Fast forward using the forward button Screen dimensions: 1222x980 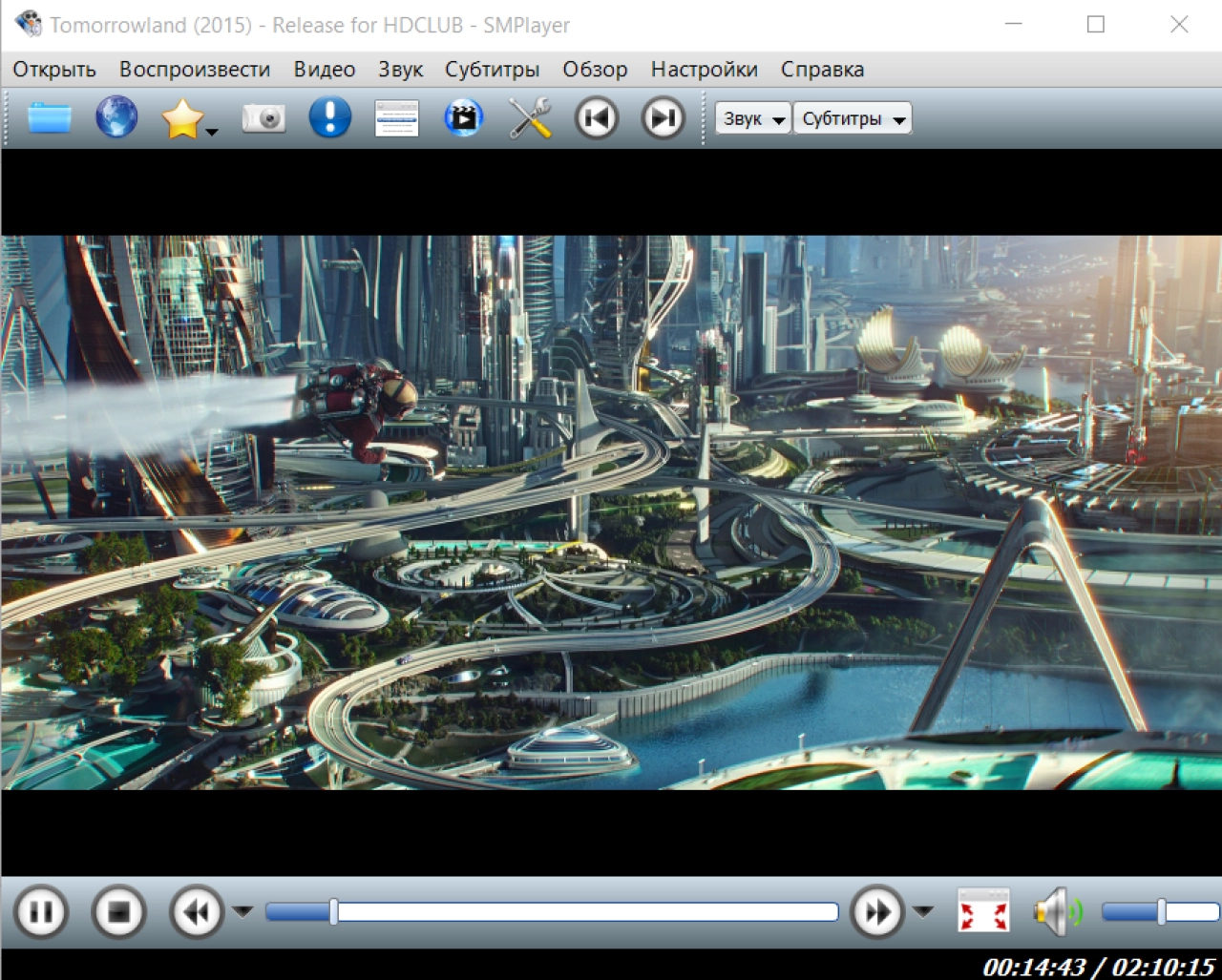point(877,913)
